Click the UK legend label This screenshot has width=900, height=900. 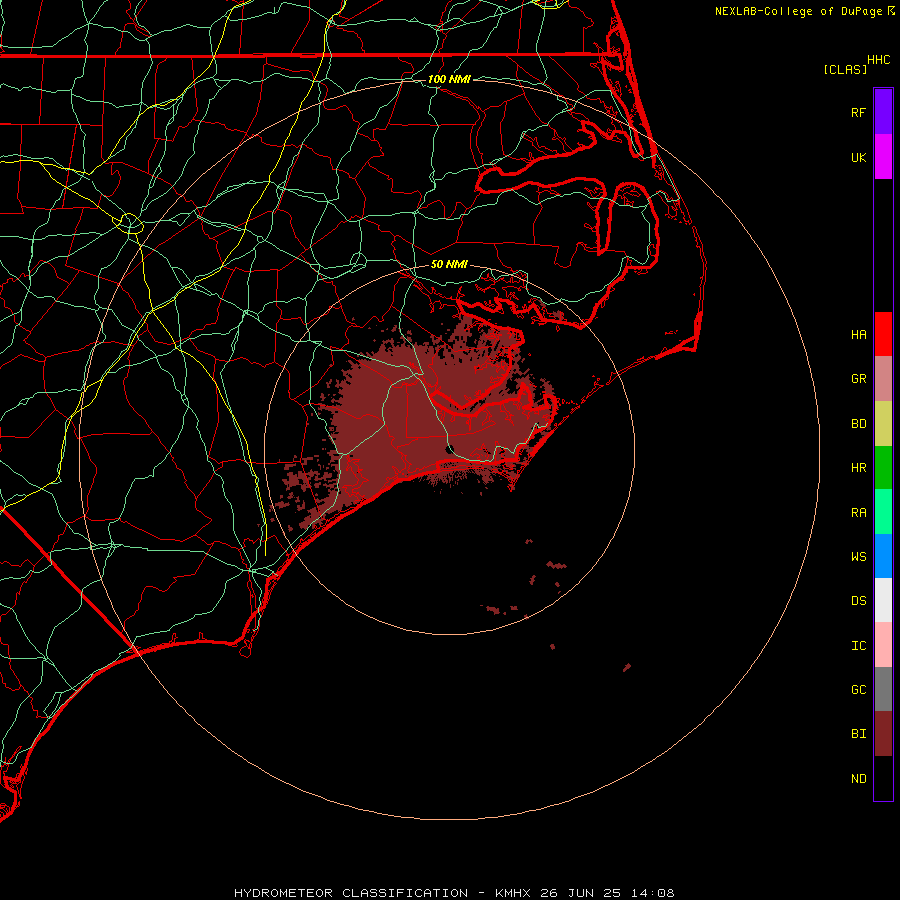click(x=858, y=157)
